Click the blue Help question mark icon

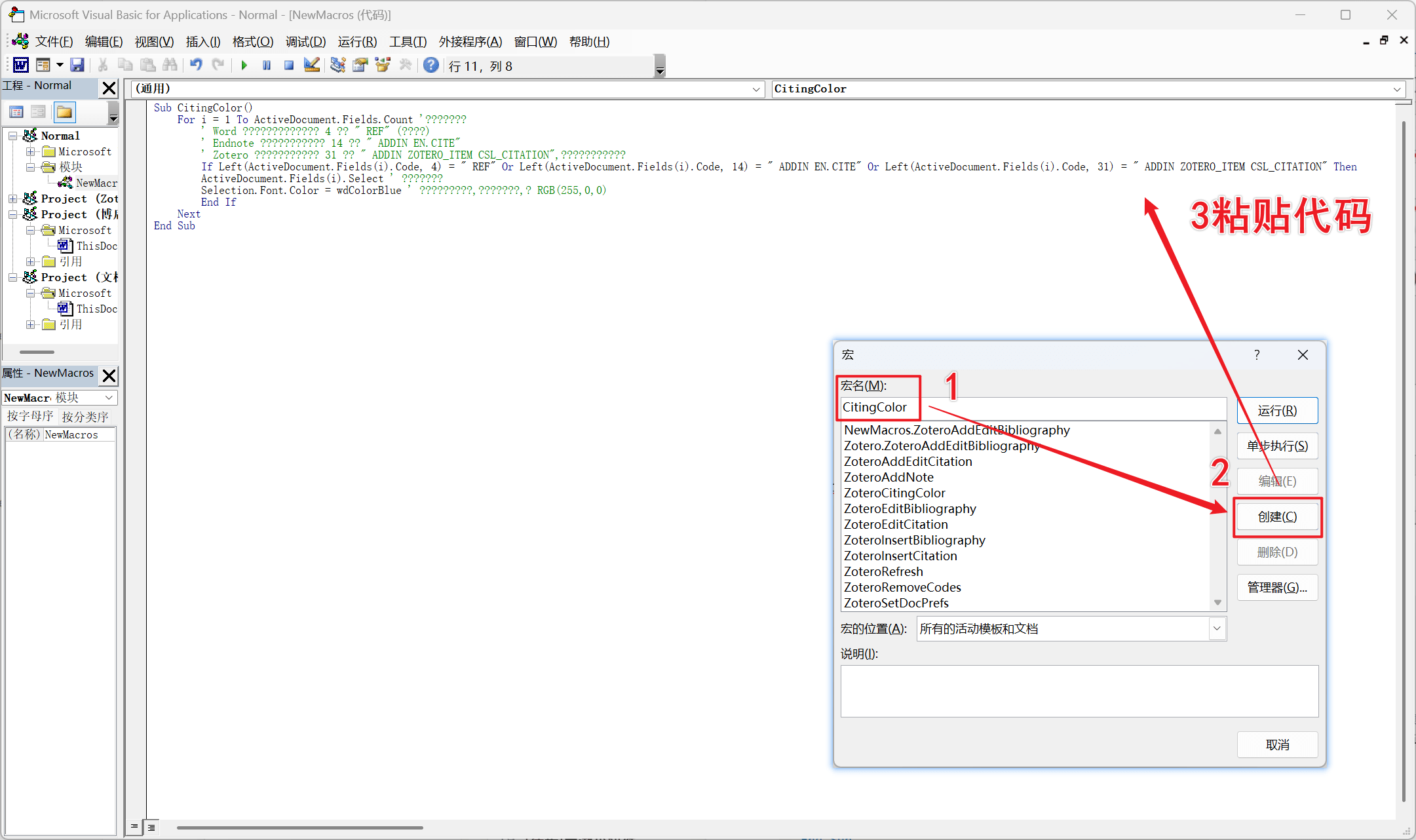point(431,65)
